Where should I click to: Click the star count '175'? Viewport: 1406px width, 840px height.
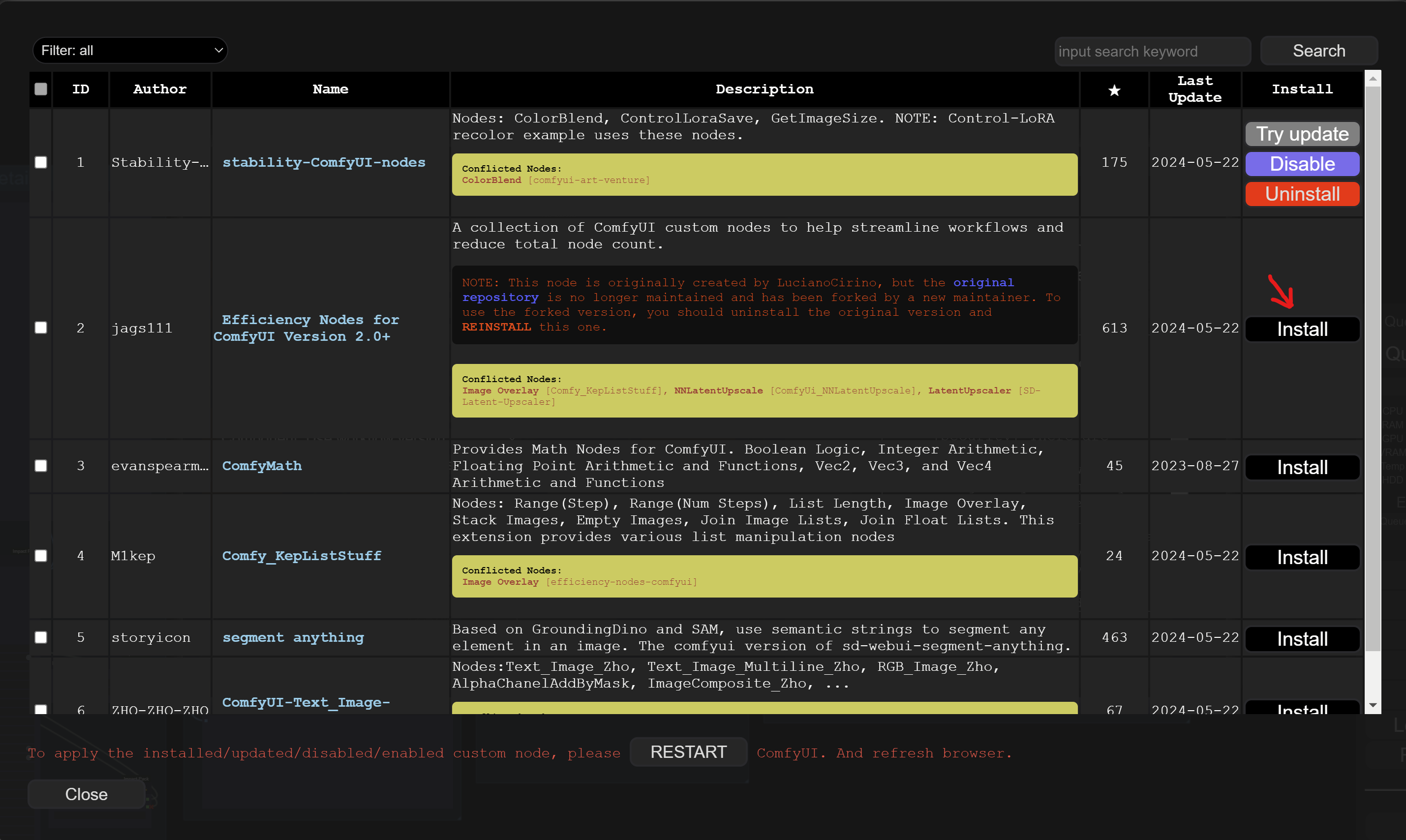pos(1114,162)
